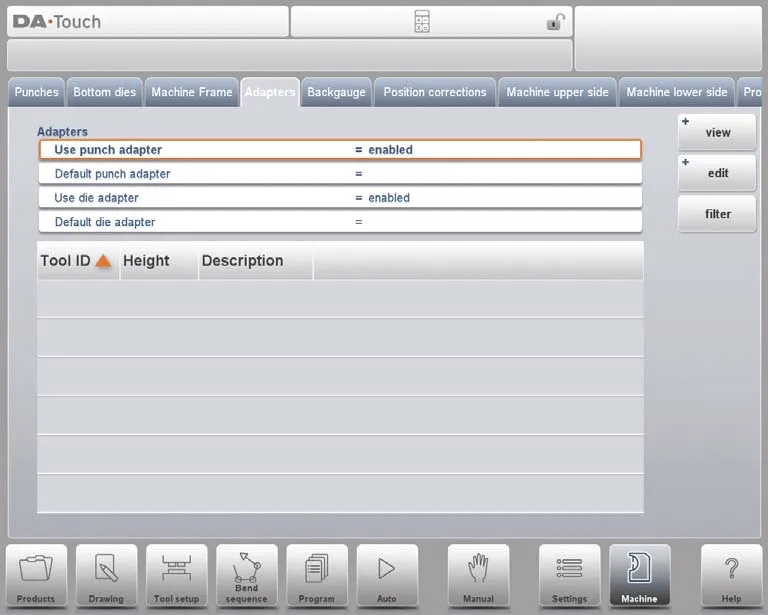Toggle Use punch adapter setting
Screen dimensions: 768x615
(340, 150)
